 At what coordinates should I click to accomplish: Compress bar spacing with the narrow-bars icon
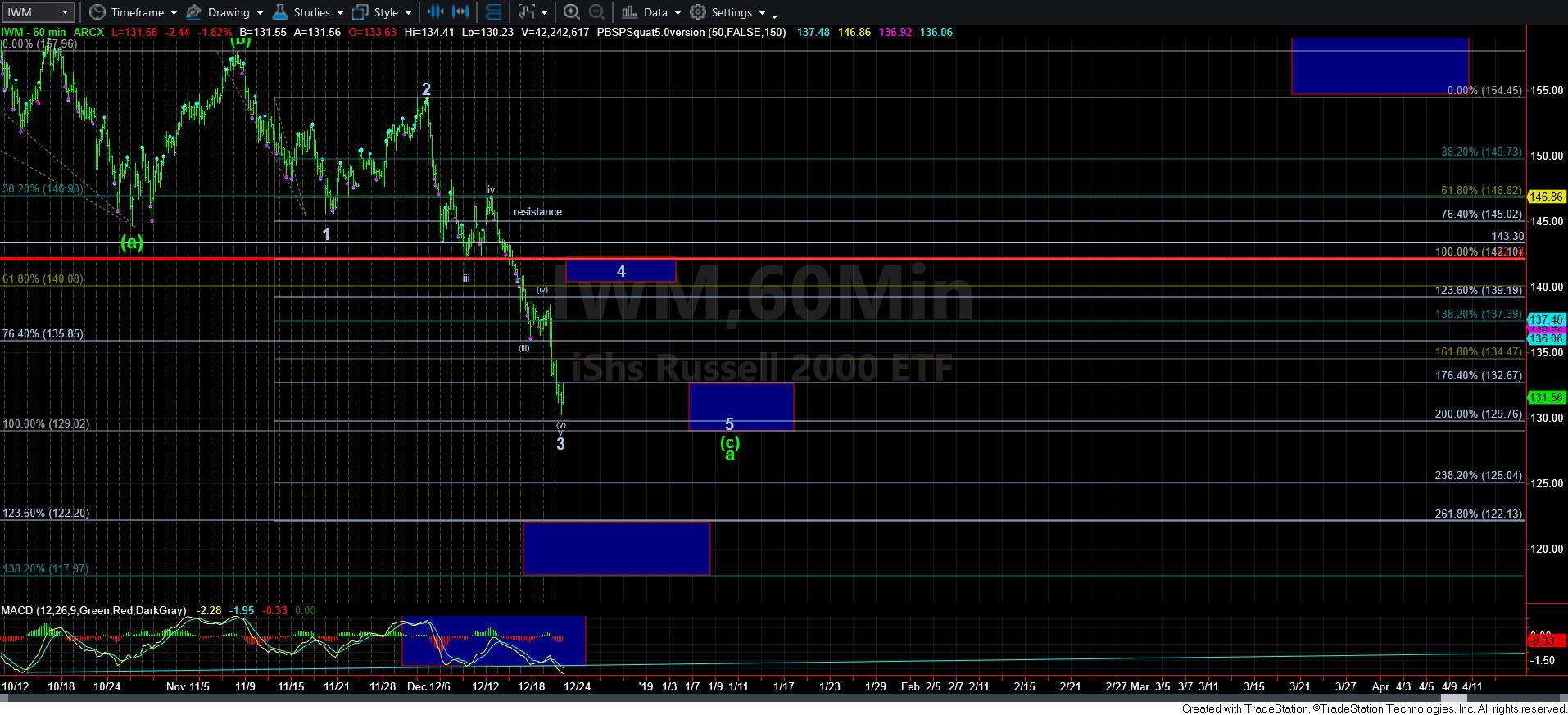(435, 11)
